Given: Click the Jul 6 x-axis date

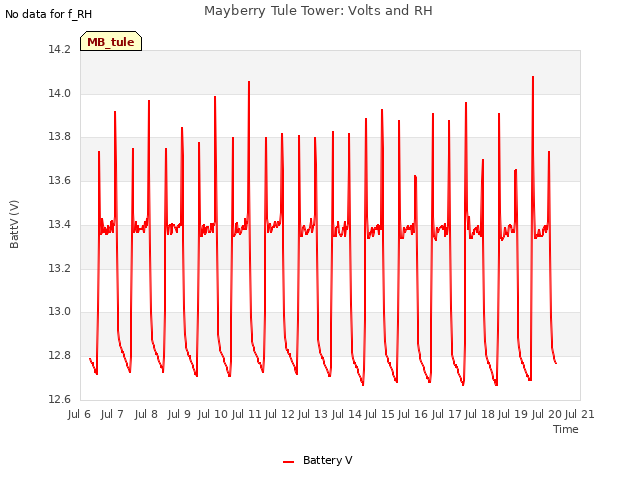Looking at the screenshot, I should [79, 414].
